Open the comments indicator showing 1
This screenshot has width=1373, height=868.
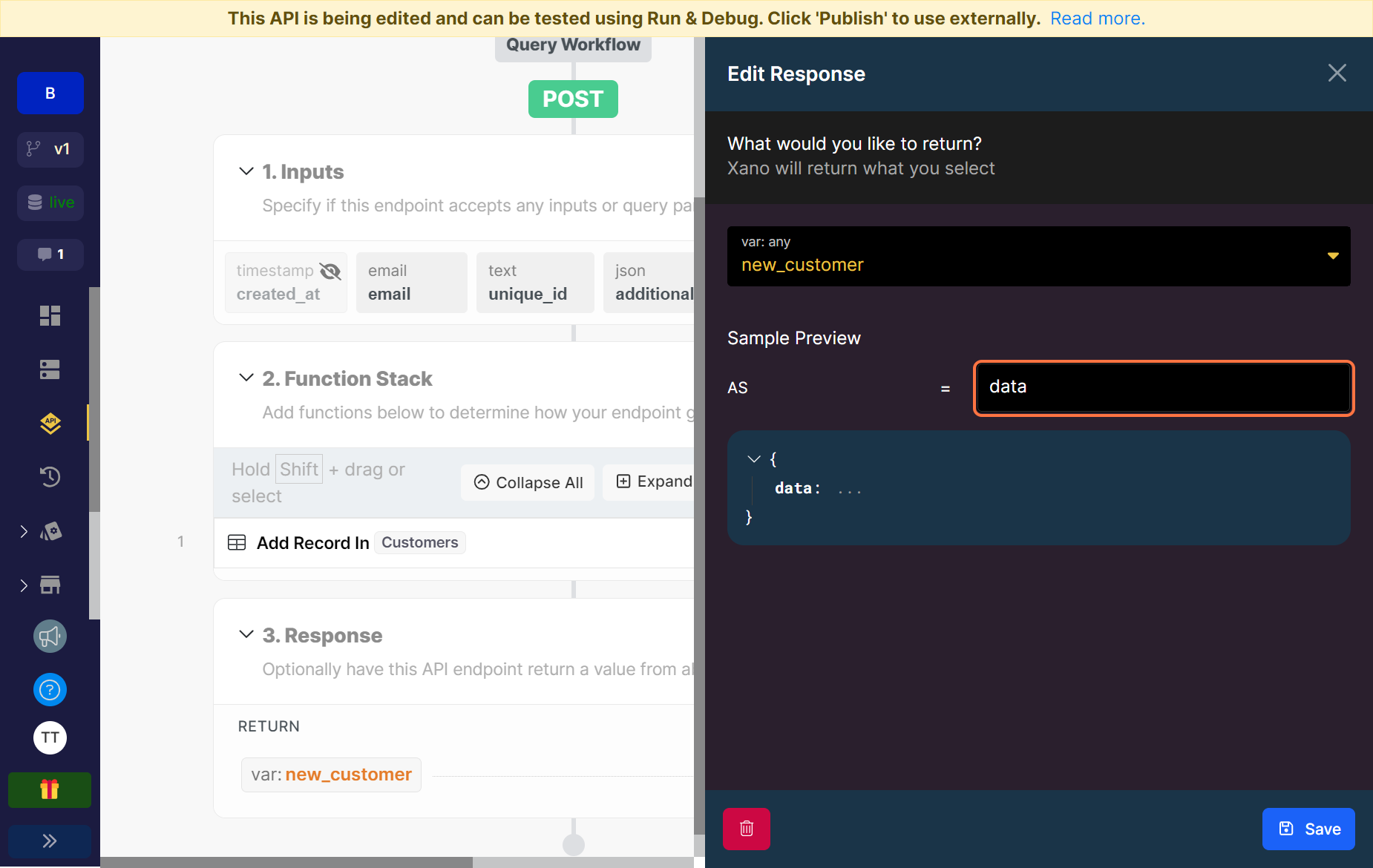point(50,254)
